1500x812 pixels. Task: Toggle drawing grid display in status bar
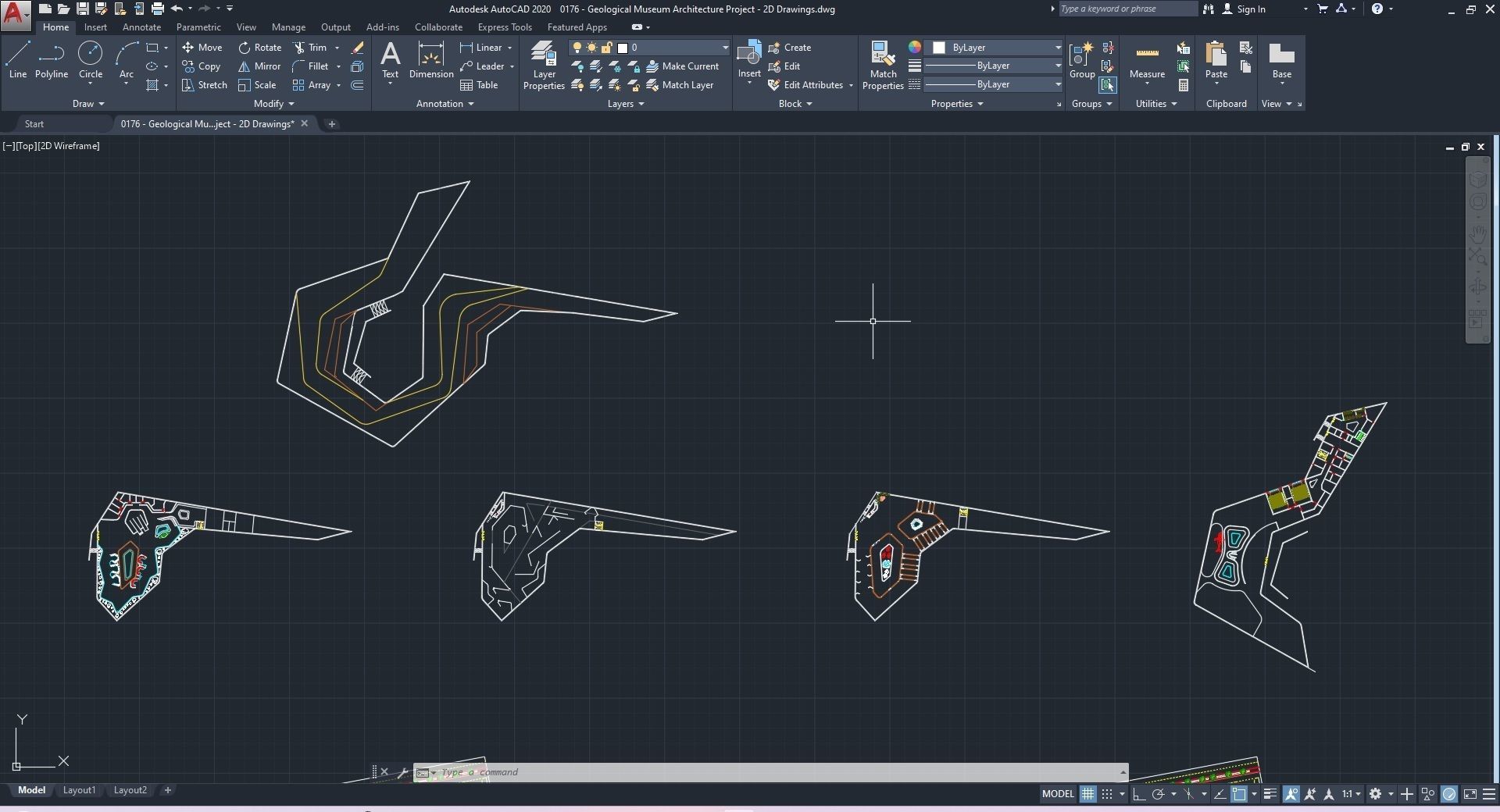[1087, 794]
